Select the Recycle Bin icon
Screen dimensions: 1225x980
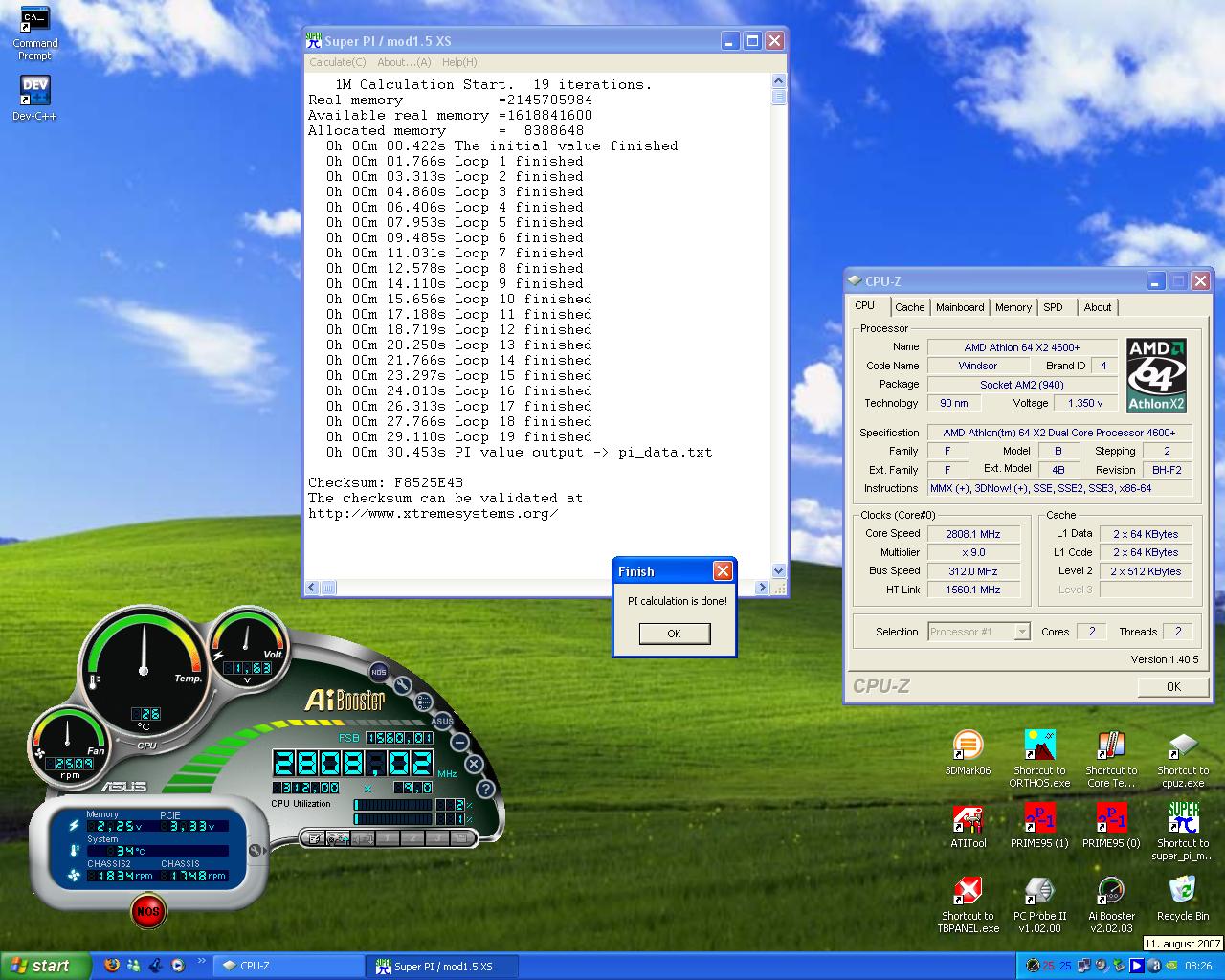pos(1183,899)
